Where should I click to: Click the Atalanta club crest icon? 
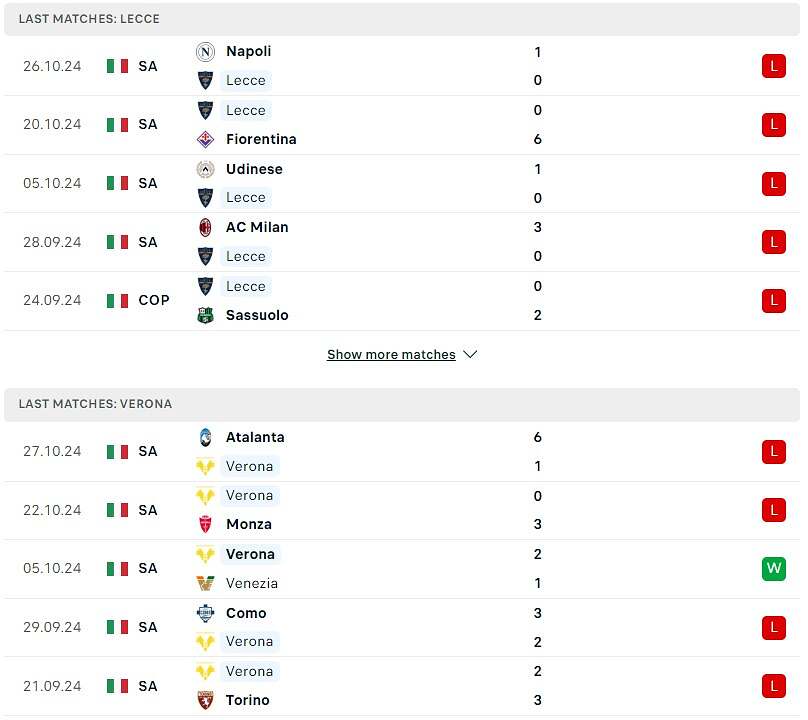coord(207,439)
